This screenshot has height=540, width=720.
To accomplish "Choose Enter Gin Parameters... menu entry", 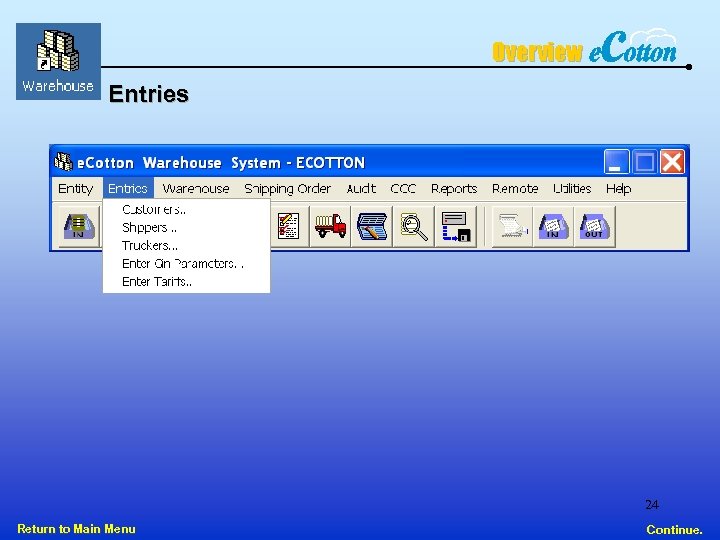I will pos(186,264).
